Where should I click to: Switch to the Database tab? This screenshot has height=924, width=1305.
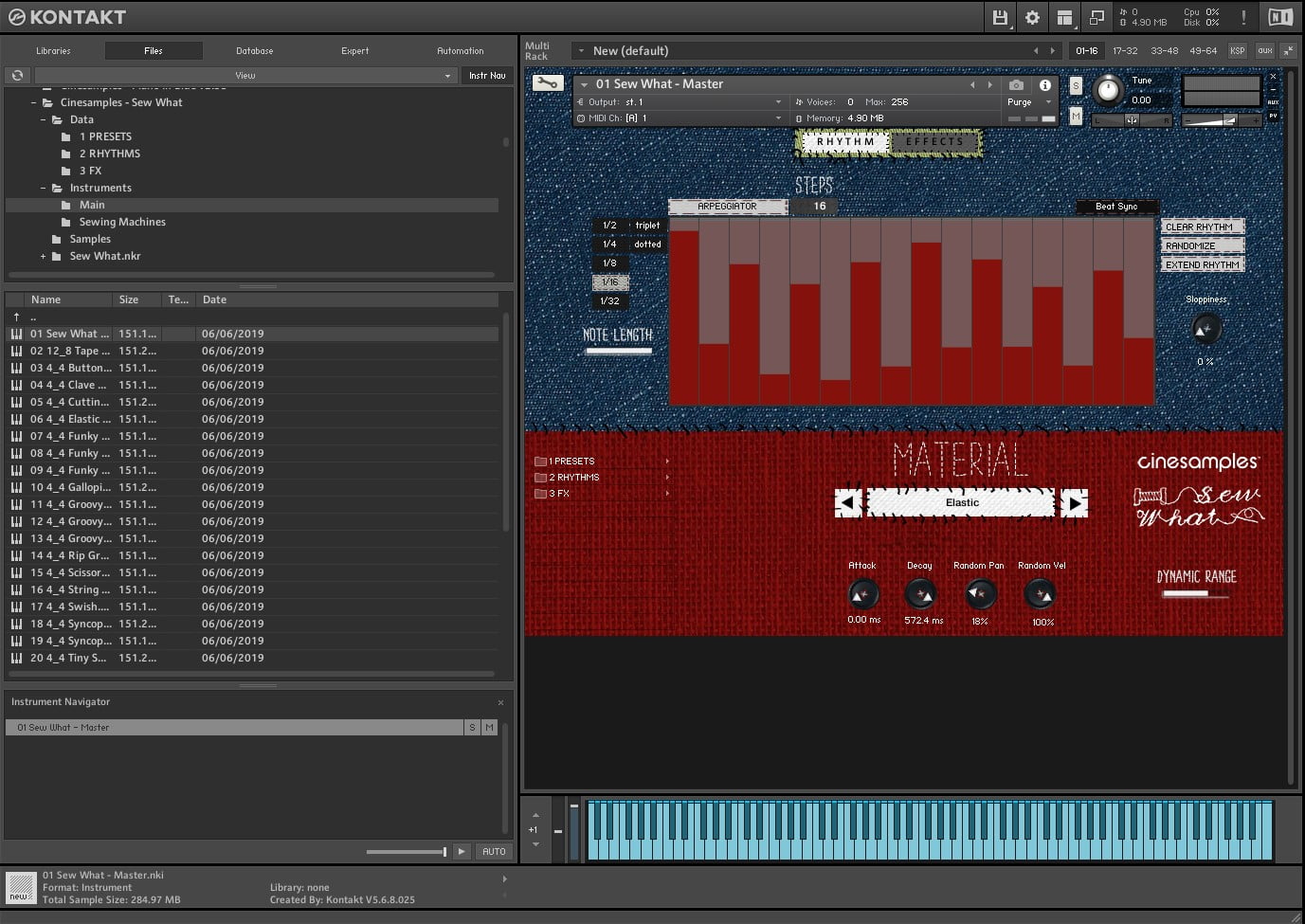click(x=254, y=50)
